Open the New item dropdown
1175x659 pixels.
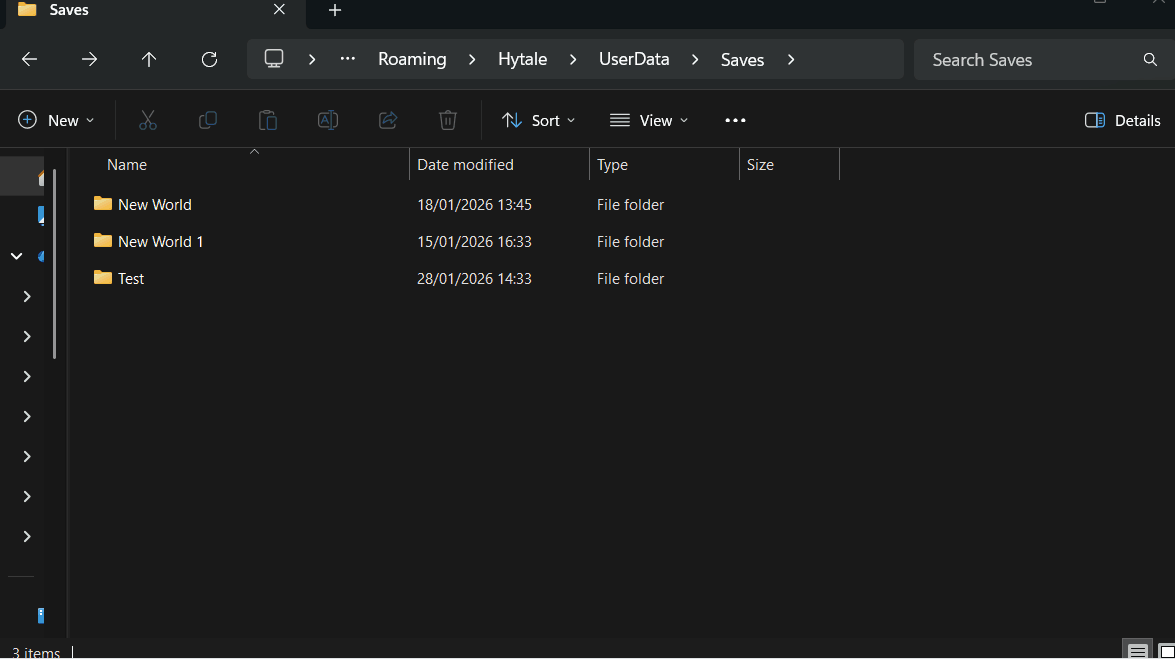point(56,120)
